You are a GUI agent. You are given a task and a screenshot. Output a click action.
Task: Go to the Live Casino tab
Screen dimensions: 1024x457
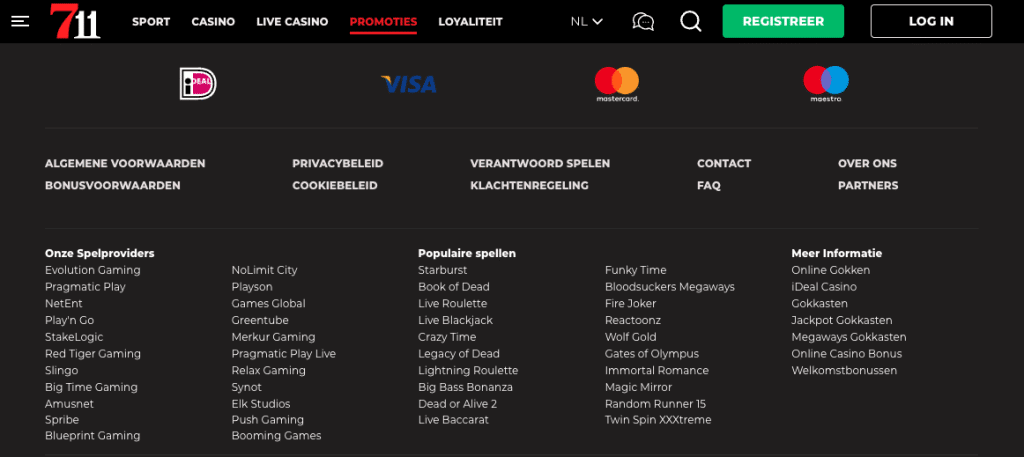(292, 22)
